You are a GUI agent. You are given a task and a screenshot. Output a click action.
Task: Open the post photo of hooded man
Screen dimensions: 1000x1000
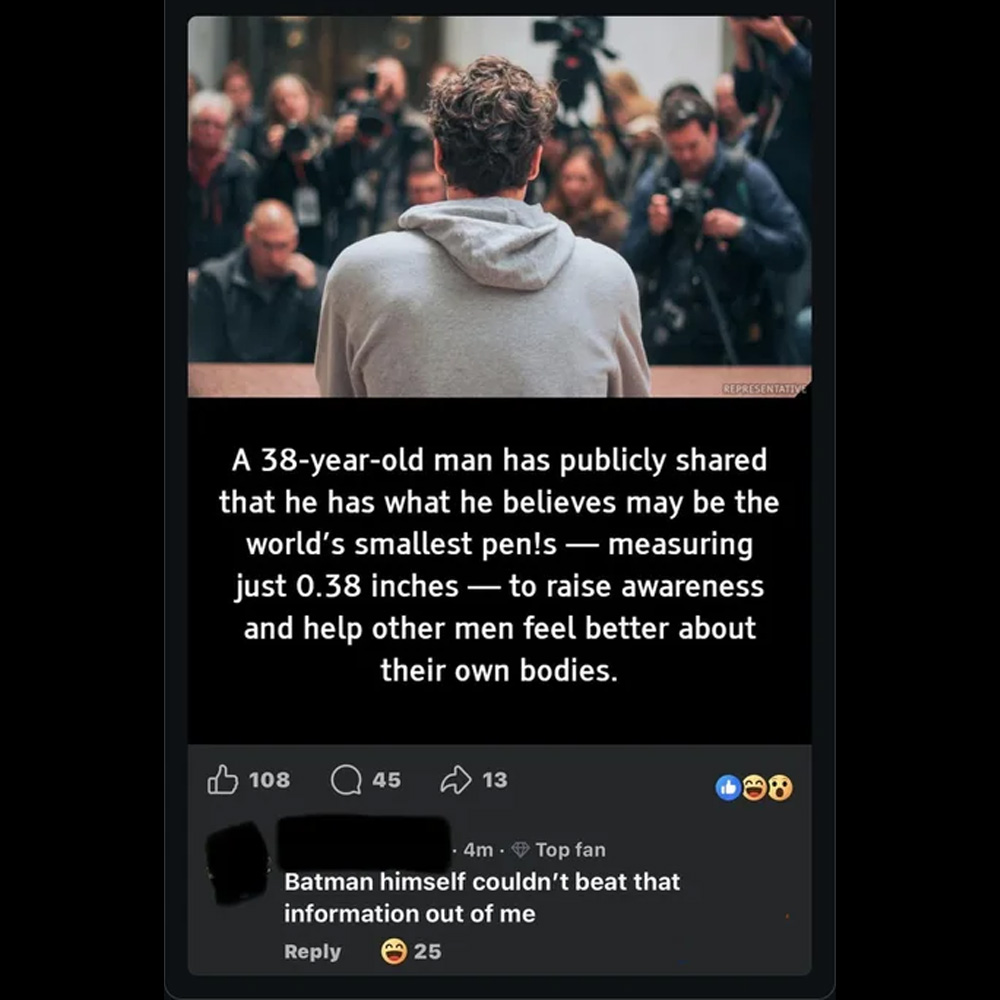499,207
